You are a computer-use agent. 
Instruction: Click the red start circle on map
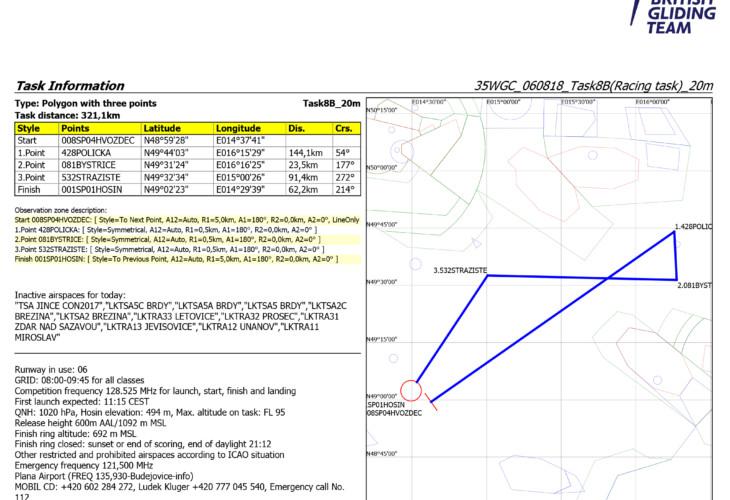410,391
